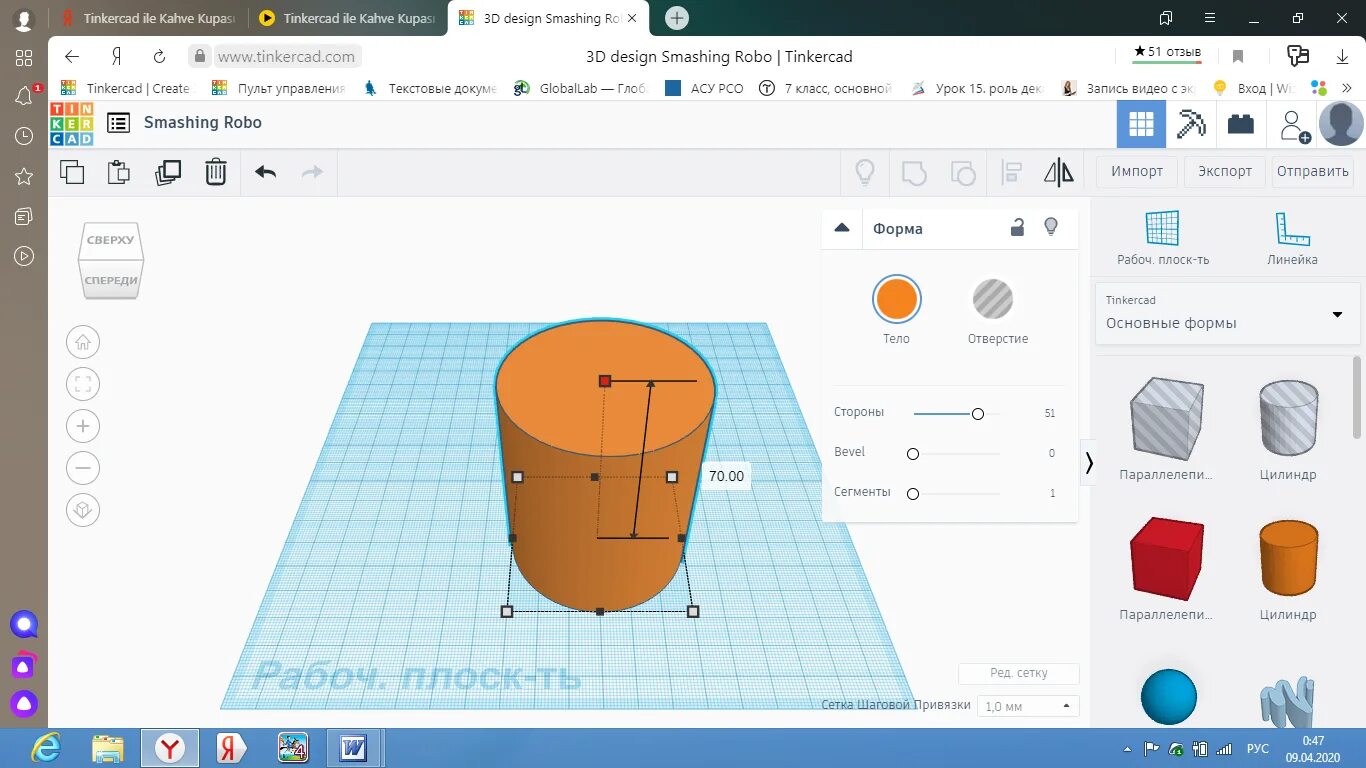Open Основные формы shapes category dropdown
The width and height of the screenshot is (1366, 768).
click(1228, 314)
